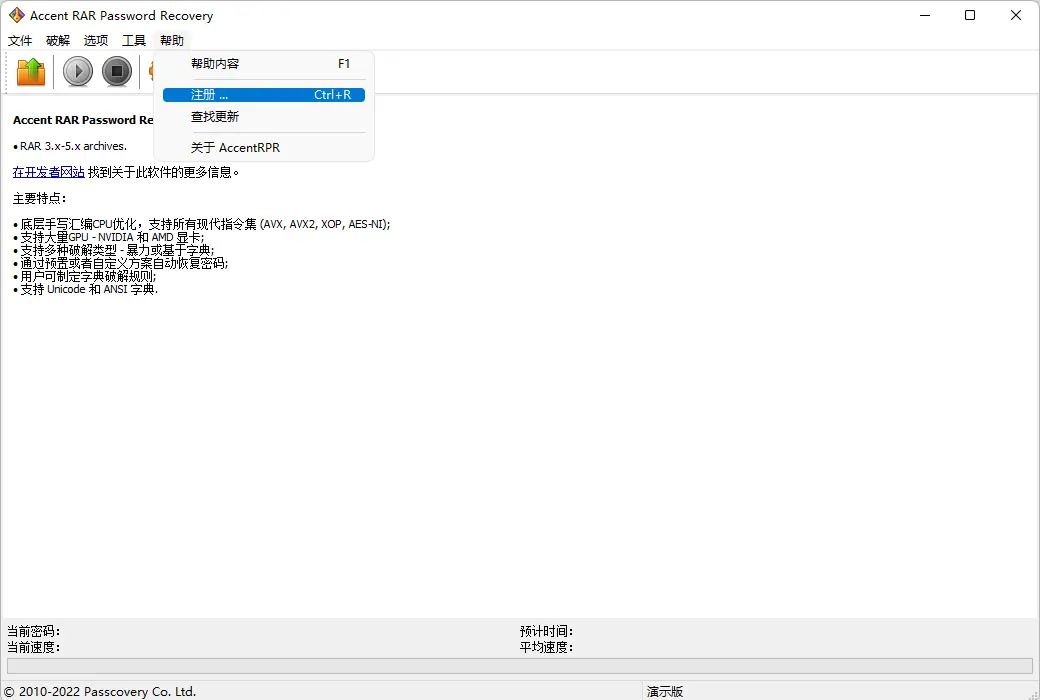1040x700 pixels.
Task: Click the 支持大量GPU NVIDIA 和 AMD line
Action: pos(109,237)
